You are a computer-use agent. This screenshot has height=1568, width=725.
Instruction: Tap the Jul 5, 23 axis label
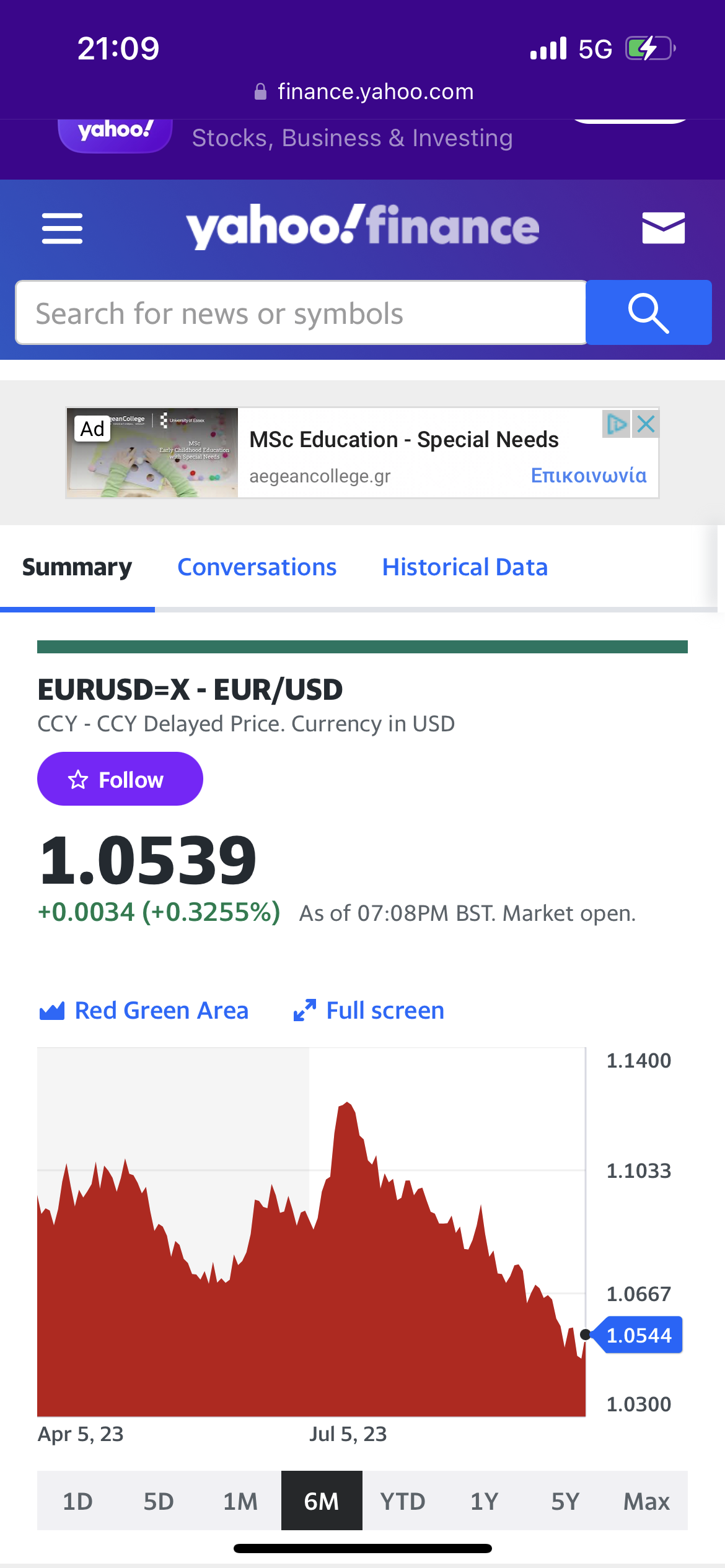[x=348, y=1434]
